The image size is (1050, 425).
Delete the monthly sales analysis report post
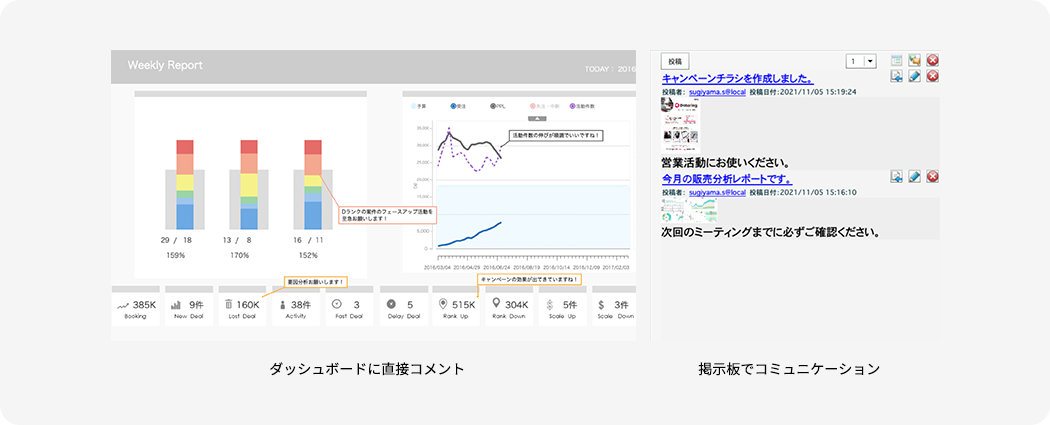click(932, 177)
